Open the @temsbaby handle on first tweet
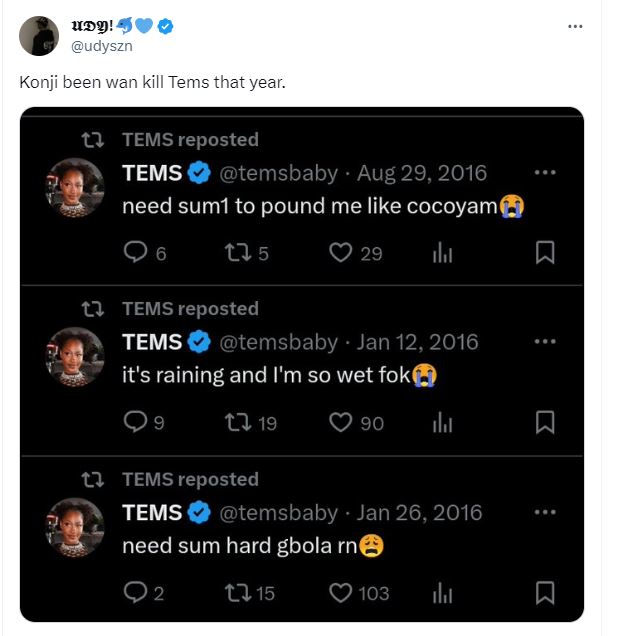The width and height of the screenshot is (630, 636). 278,173
